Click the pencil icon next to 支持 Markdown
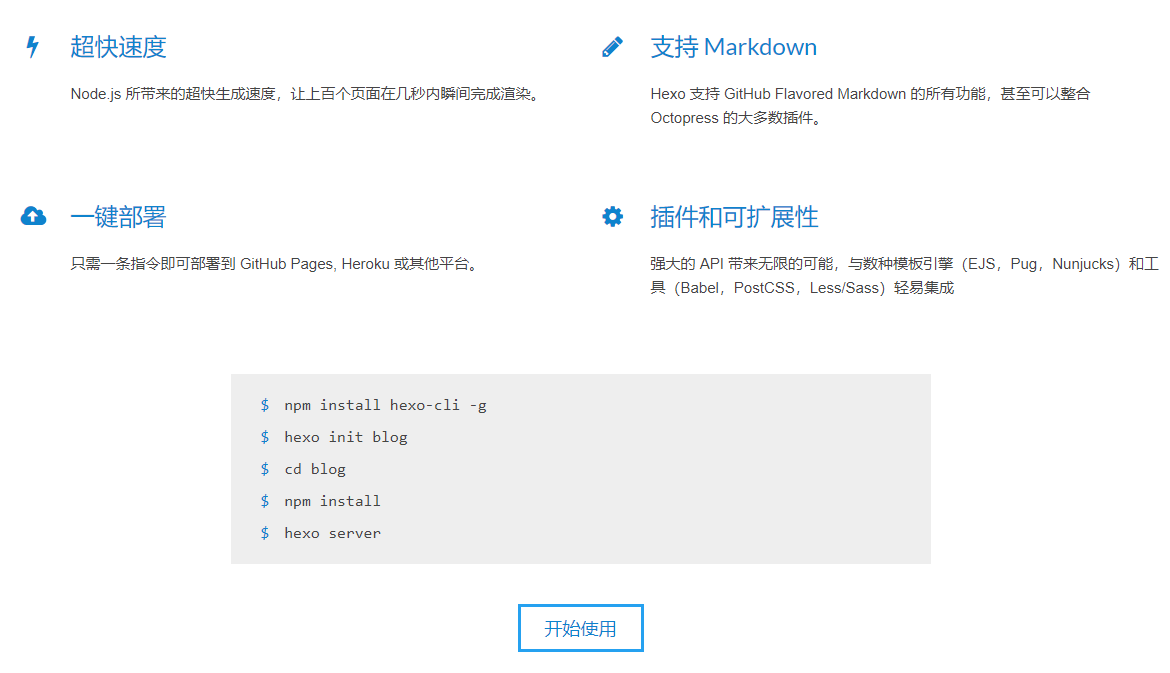 612,44
